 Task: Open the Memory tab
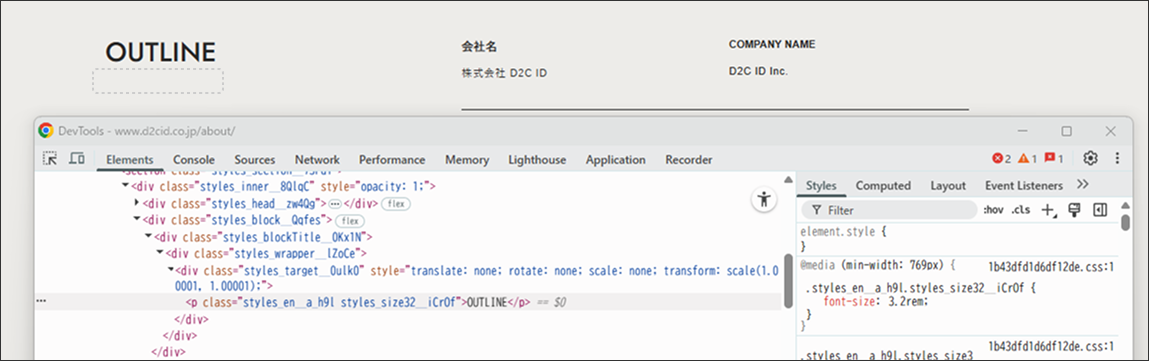(x=467, y=160)
